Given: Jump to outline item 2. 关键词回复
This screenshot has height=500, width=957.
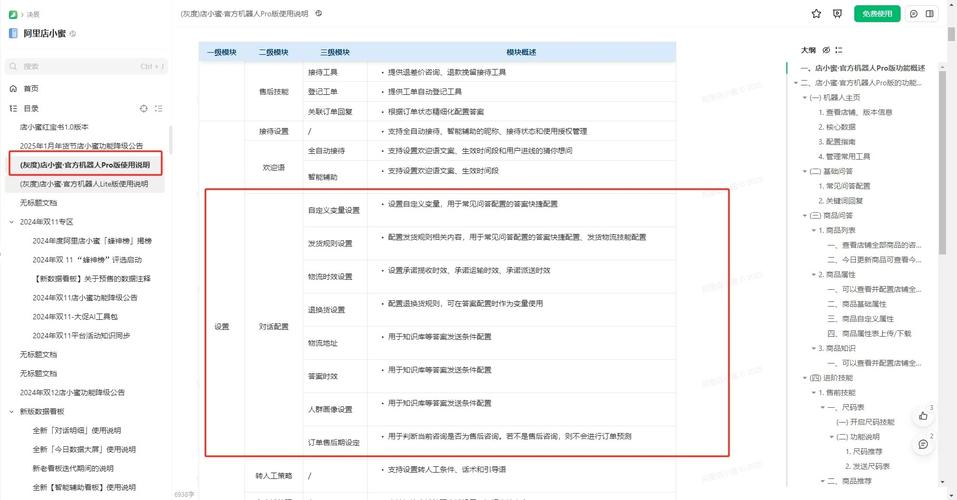Looking at the screenshot, I should 840,201.
